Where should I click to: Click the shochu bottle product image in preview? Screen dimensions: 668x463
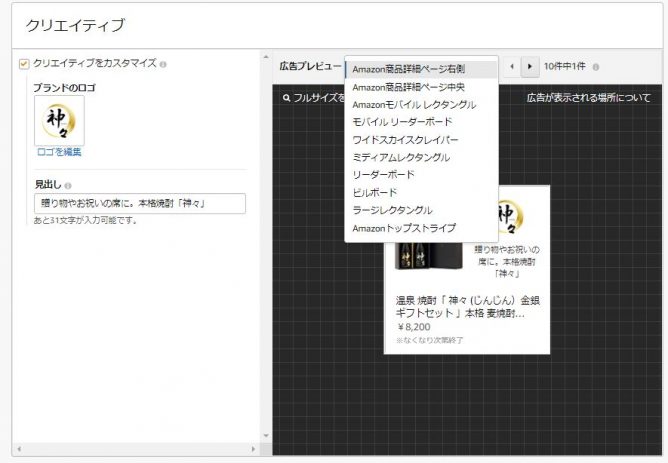429,256
